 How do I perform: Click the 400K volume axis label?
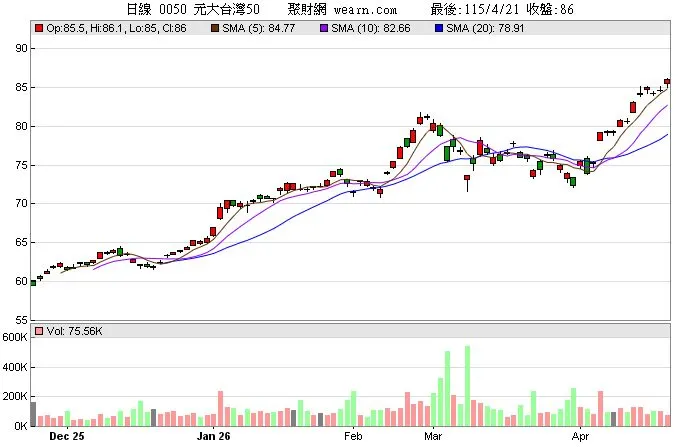pyautogui.click(x=14, y=367)
